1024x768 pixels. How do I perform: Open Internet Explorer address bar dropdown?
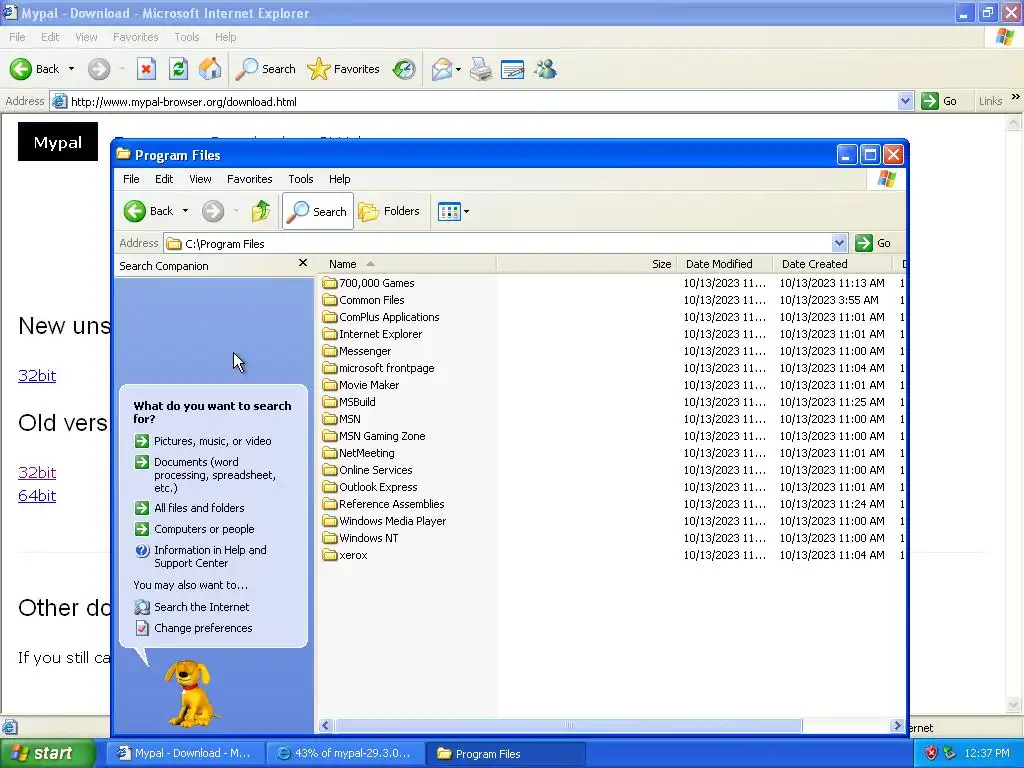(905, 101)
